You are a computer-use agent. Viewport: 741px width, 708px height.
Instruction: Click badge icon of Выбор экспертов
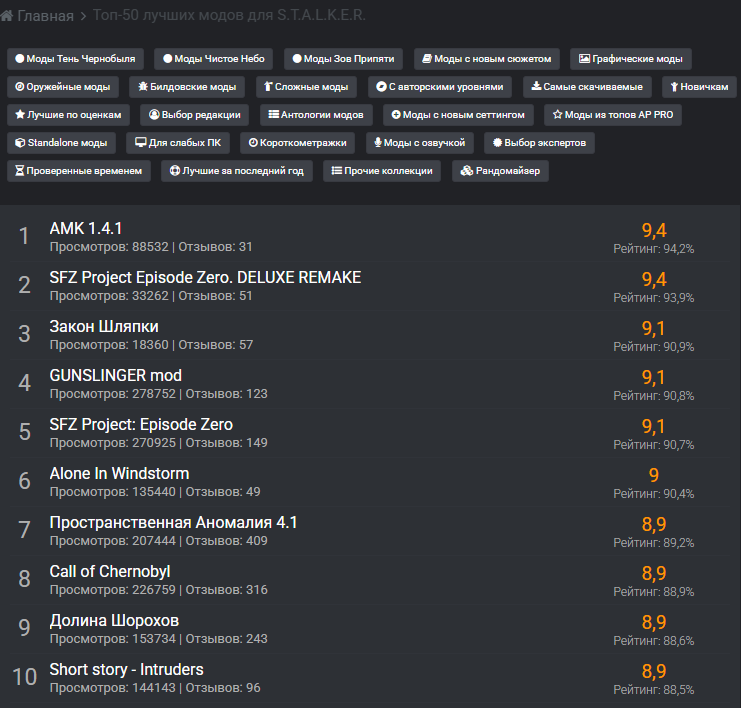pos(497,142)
